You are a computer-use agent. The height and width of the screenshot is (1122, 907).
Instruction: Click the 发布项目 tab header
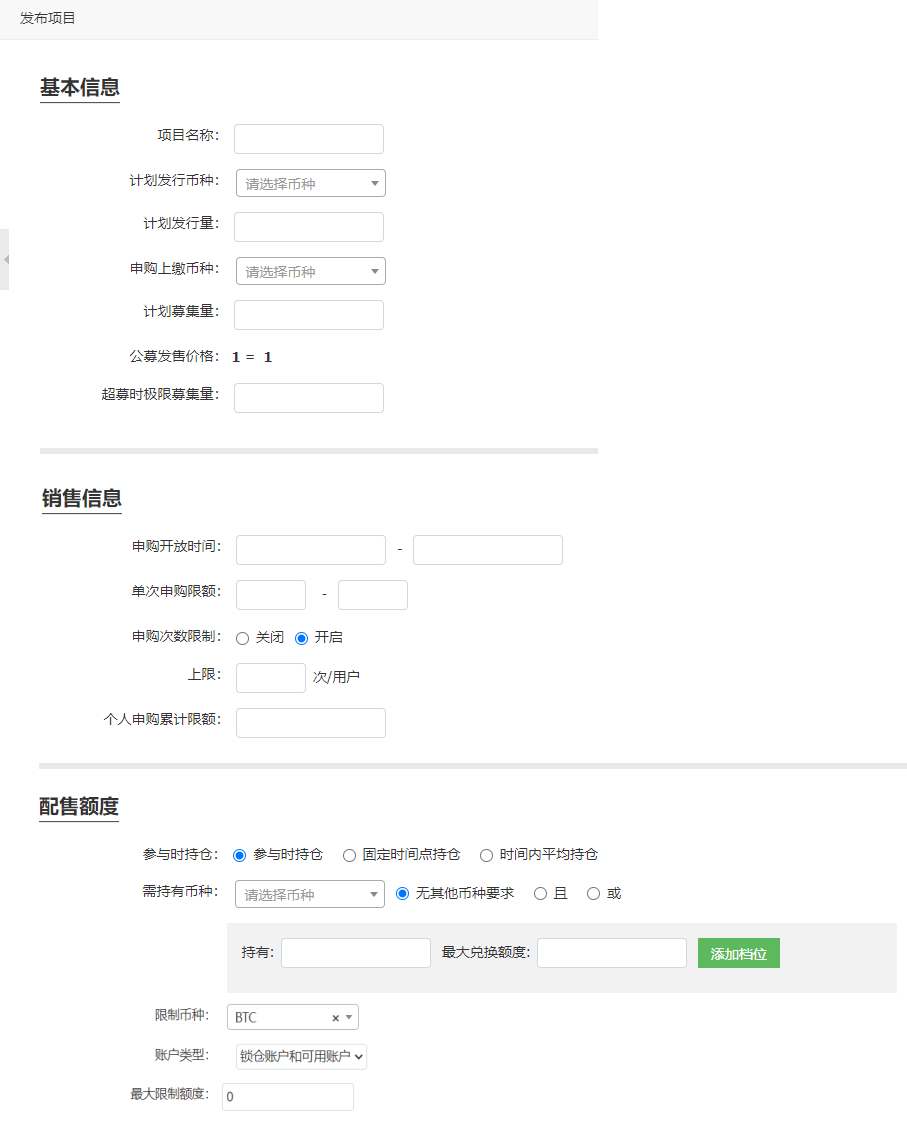[x=48, y=18]
